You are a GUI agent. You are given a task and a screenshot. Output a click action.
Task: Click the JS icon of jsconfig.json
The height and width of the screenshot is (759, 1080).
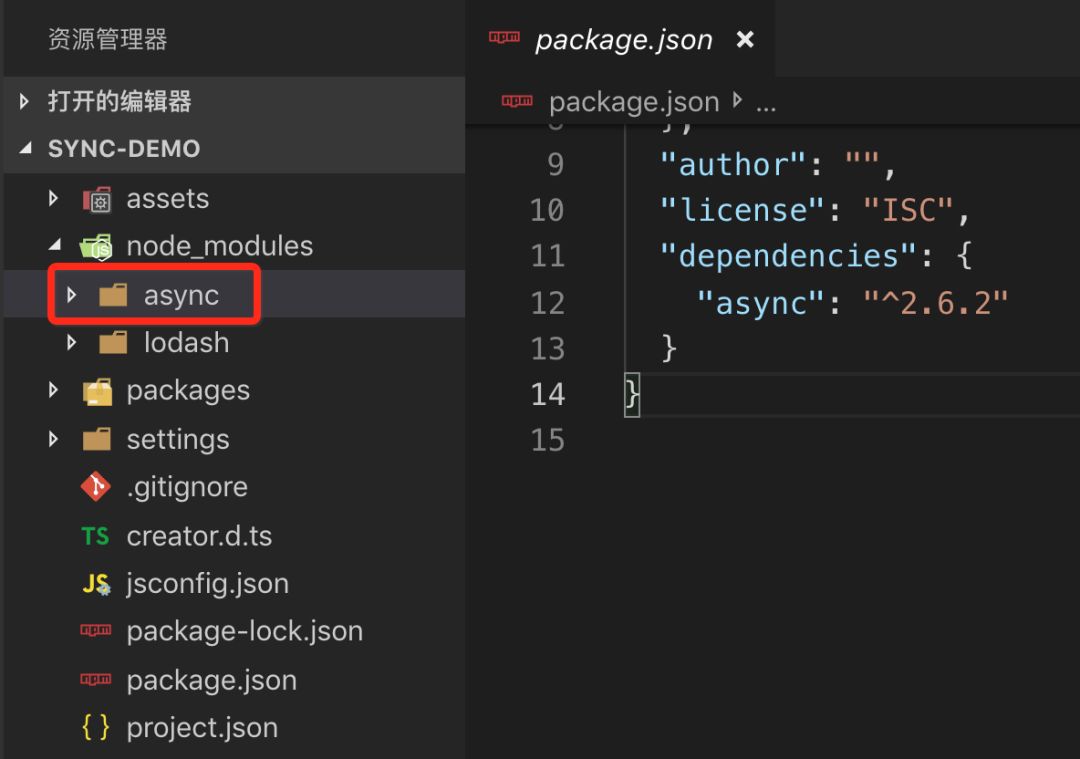click(x=96, y=584)
